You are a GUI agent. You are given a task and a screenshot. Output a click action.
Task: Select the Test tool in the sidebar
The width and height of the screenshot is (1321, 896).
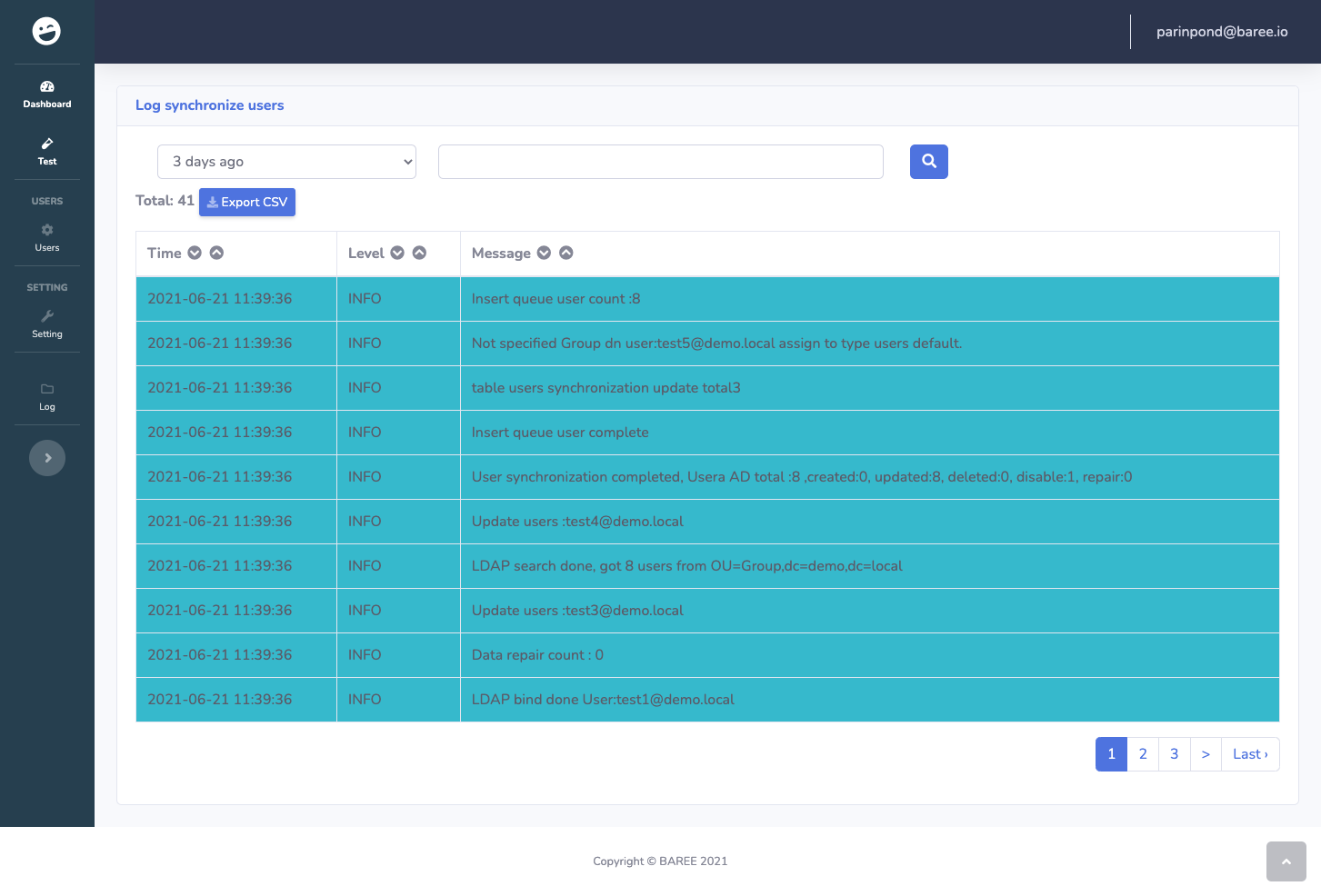46,152
